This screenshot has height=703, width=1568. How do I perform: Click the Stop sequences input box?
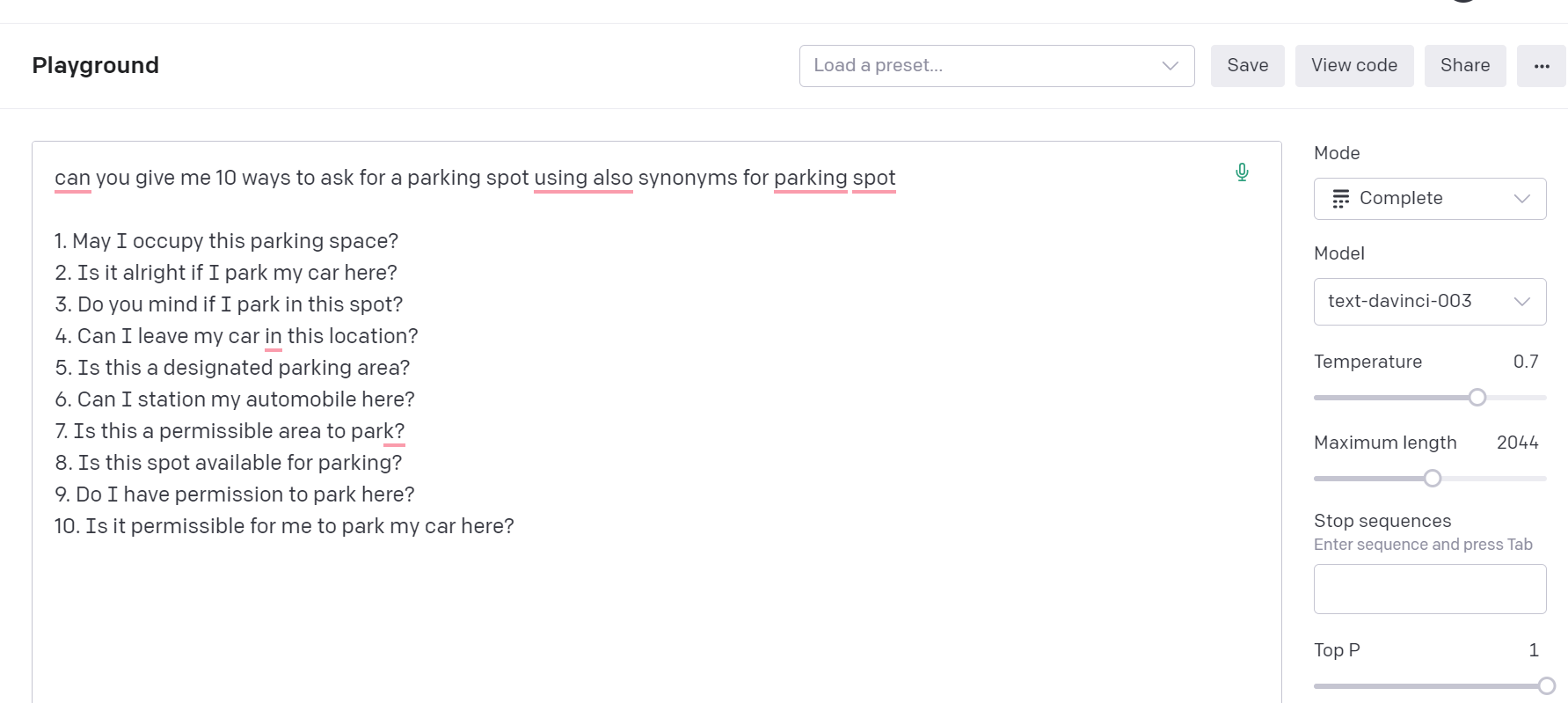coord(1430,589)
